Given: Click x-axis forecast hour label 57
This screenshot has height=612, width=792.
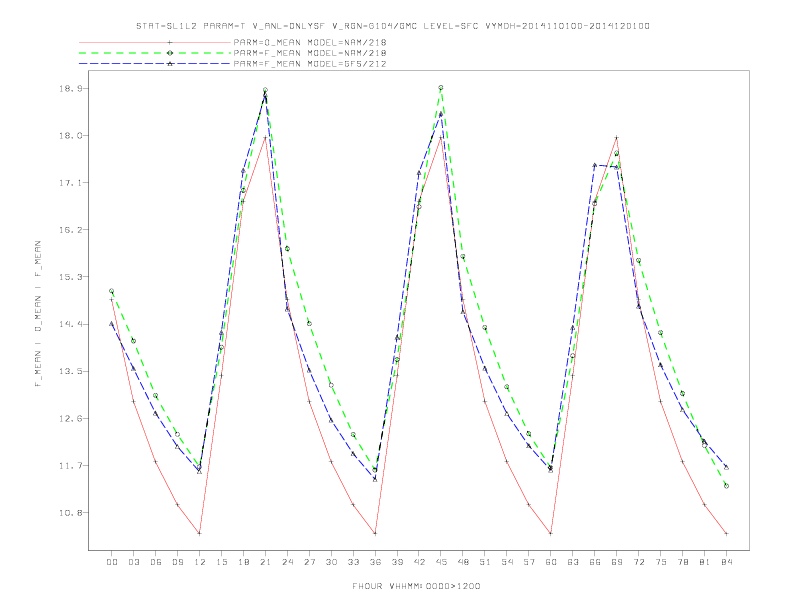Looking at the screenshot, I should click(x=529, y=562).
